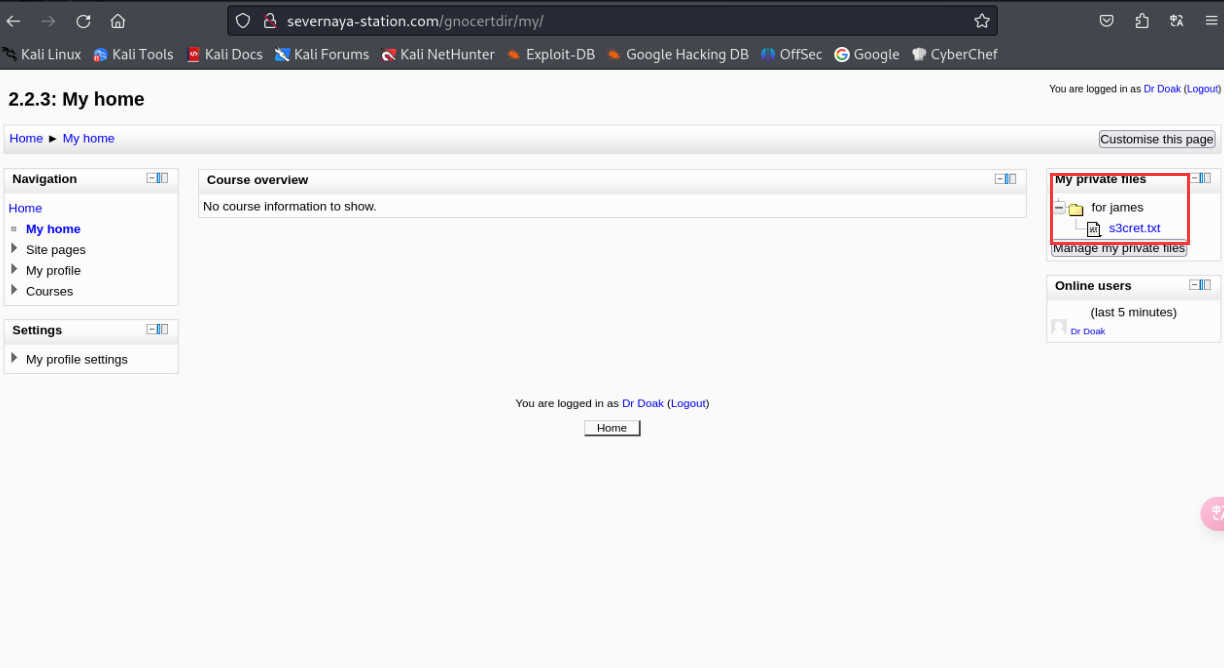Click Dr Doak's avatar in Online users
The width and height of the screenshot is (1224, 668).
coord(1059,328)
